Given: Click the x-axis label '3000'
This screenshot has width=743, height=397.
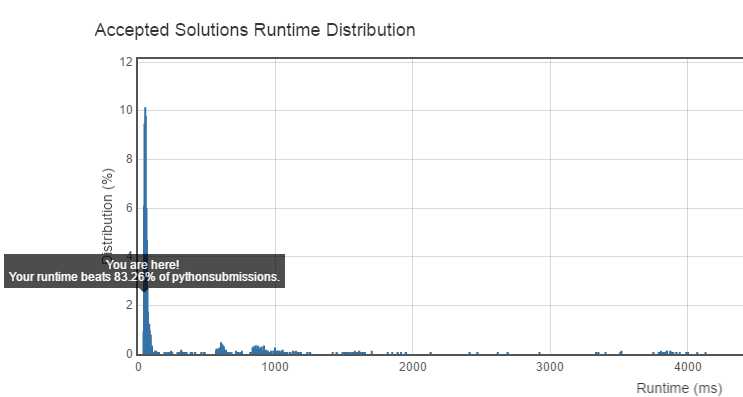Looking at the screenshot, I should pyautogui.click(x=550, y=367).
